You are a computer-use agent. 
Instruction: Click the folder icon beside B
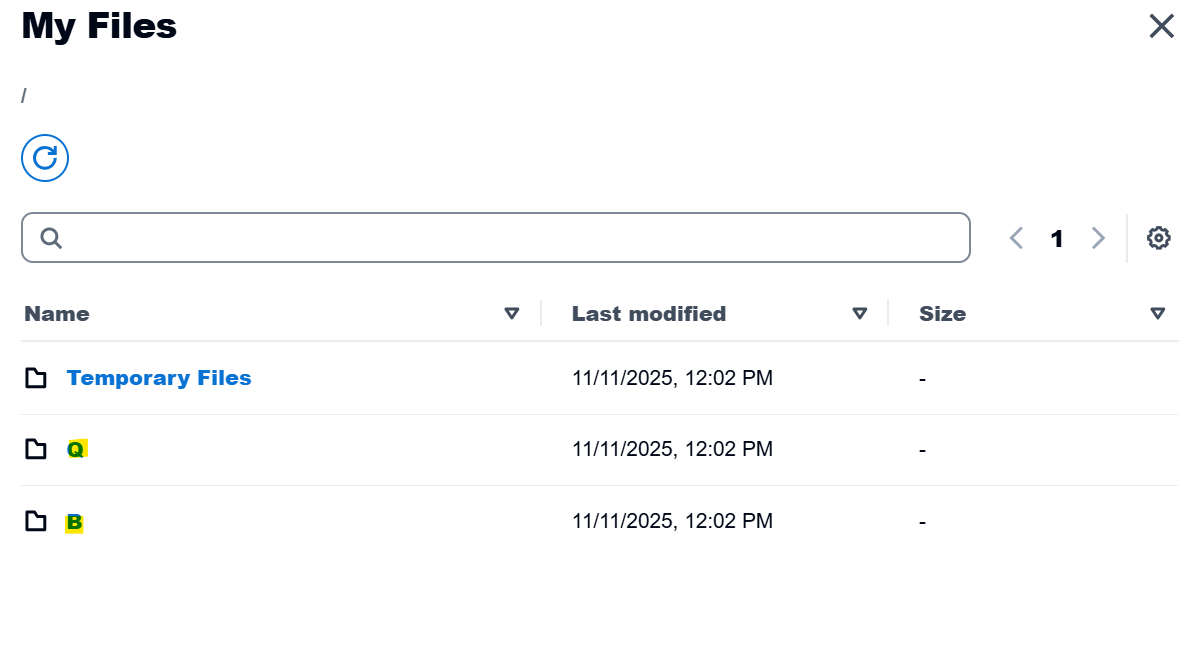click(x=36, y=521)
